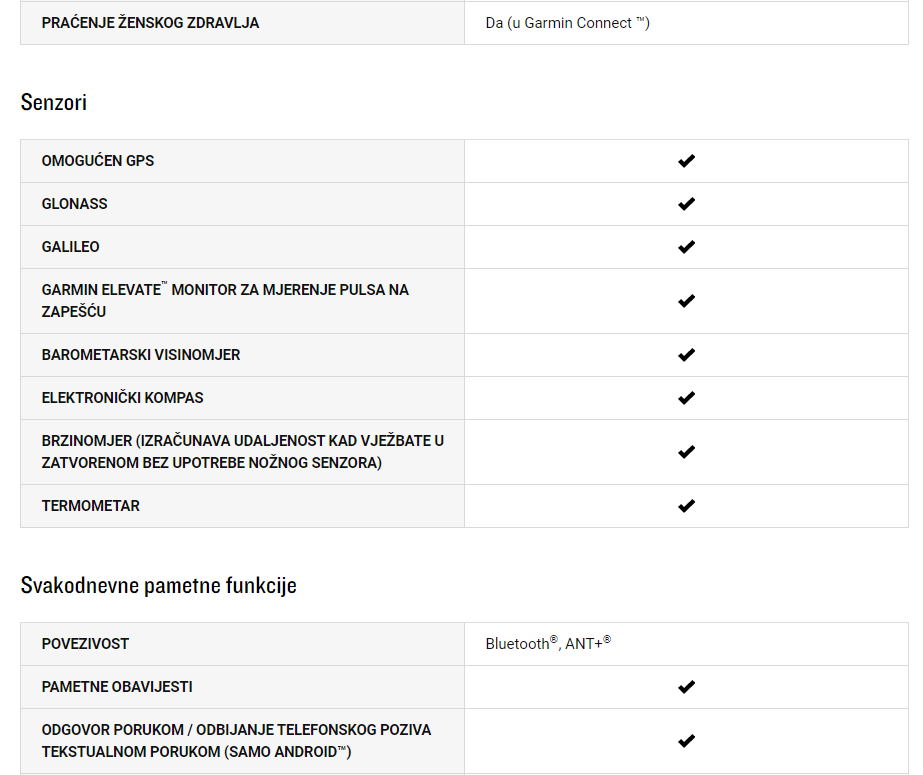Image resolution: width=923 pixels, height=775 pixels.
Task: Click the Barometarski visinomjer checkmark
Action: pyautogui.click(x=686, y=355)
